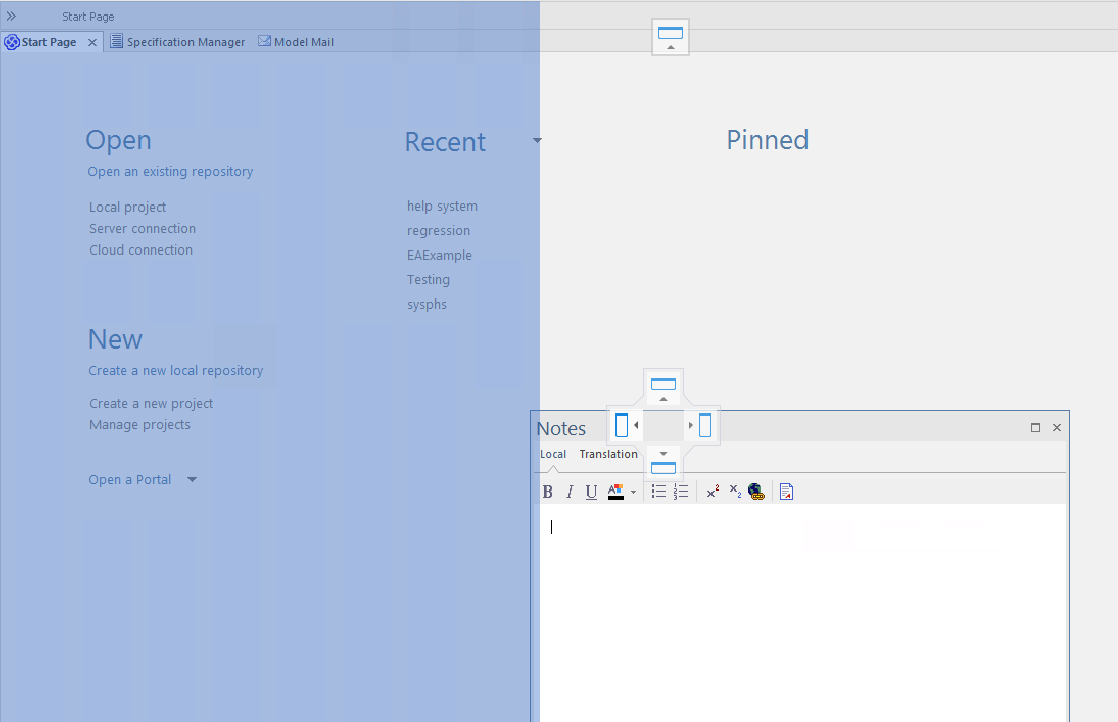Open the font color dropdown arrow
Viewport: 1118px width, 722px height.
tap(634, 491)
